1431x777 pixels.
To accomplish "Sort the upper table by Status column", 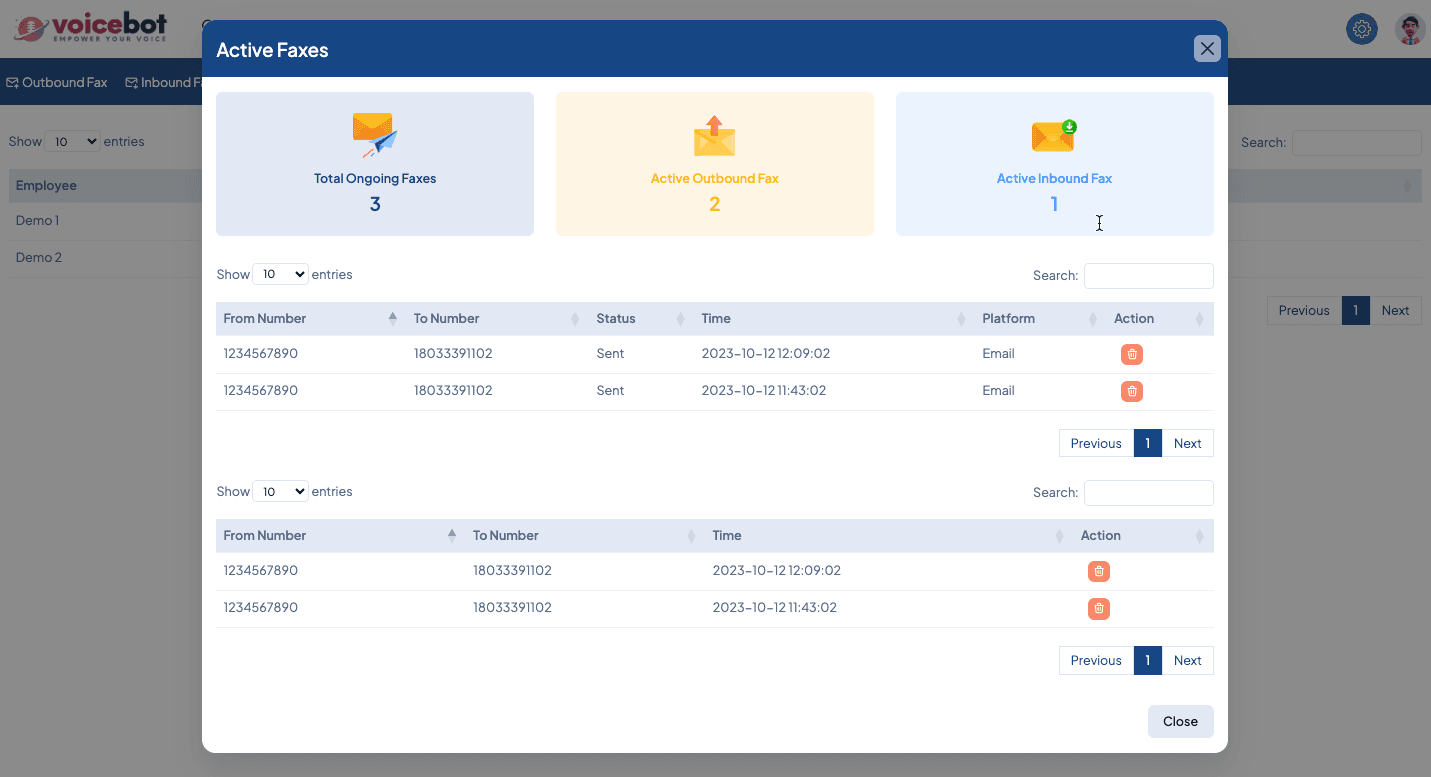I will (x=639, y=319).
